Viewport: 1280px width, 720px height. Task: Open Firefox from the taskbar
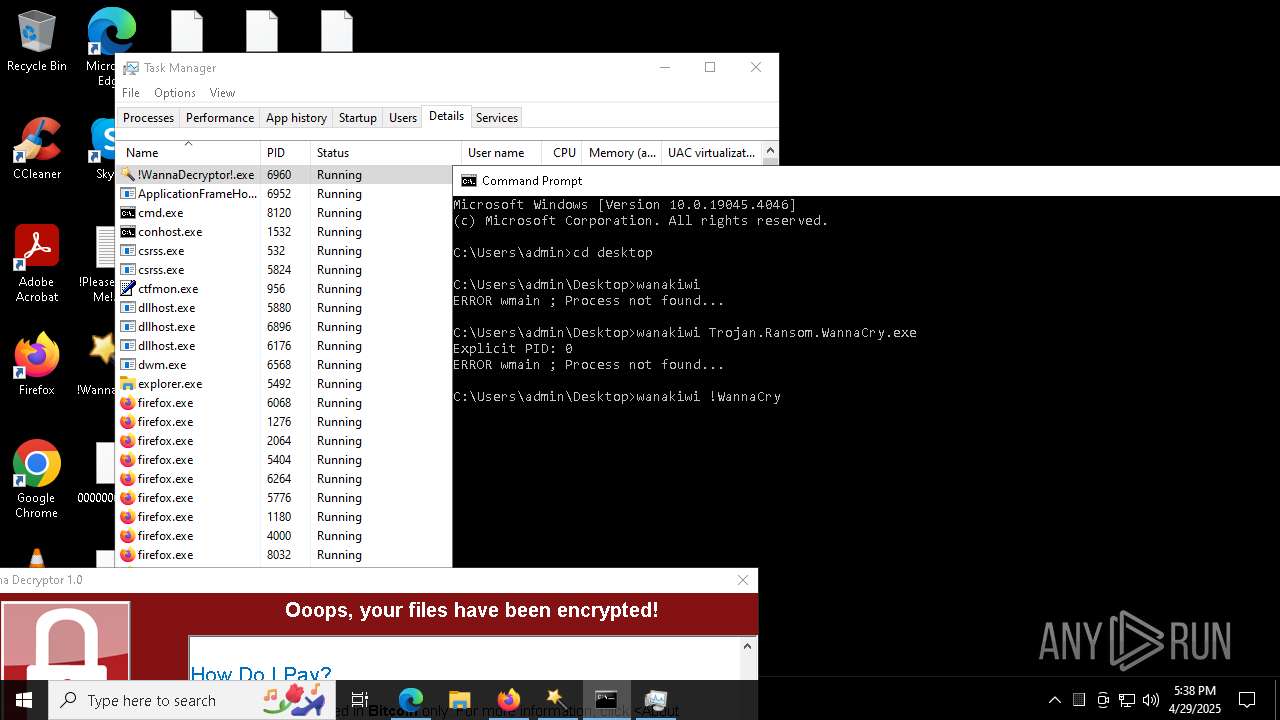[509, 700]
